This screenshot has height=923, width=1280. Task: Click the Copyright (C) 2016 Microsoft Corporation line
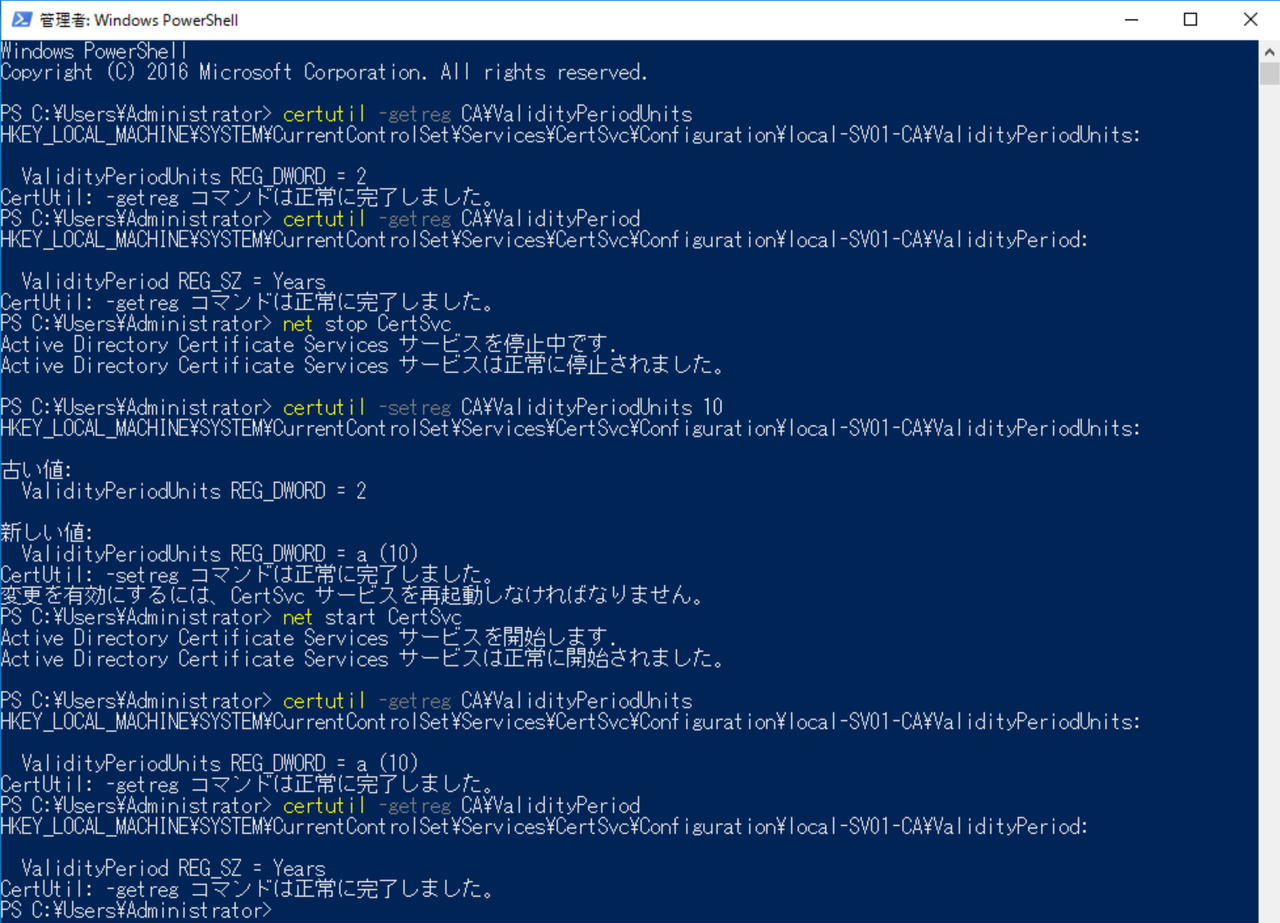324,72
